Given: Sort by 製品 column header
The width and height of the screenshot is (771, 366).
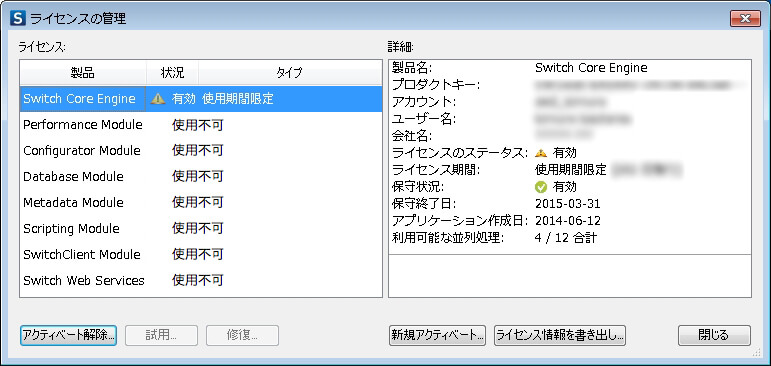Looking at the screenshot, I should [x=83, y=73].
